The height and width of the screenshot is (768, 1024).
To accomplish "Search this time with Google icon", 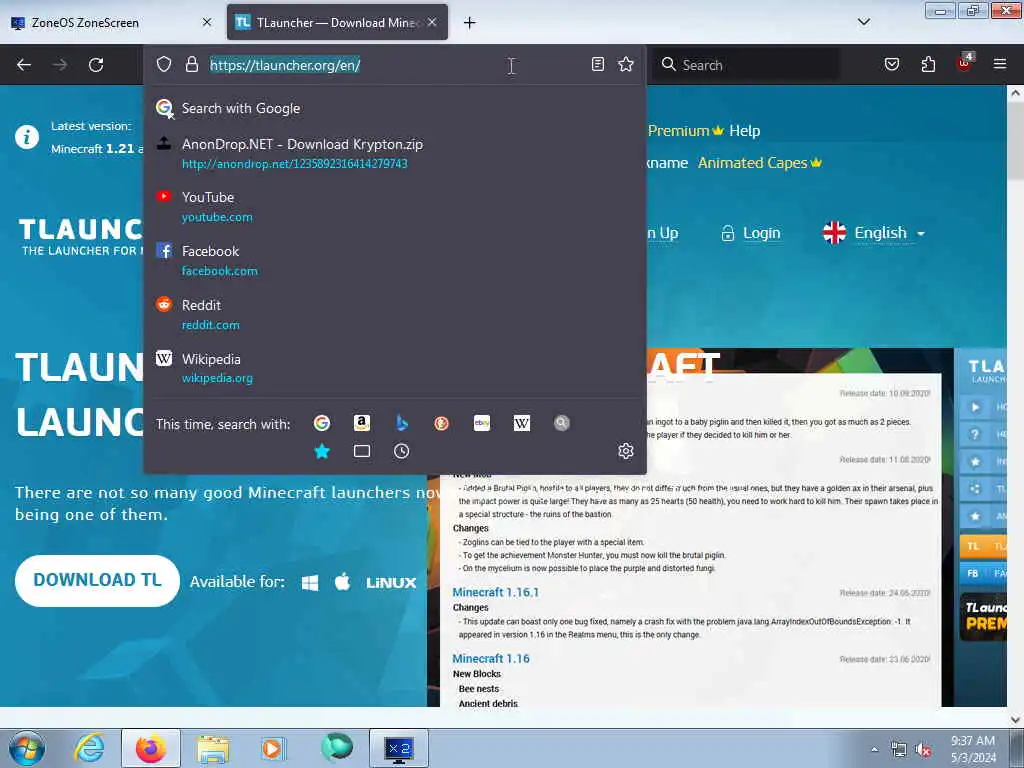I will 321,423.
